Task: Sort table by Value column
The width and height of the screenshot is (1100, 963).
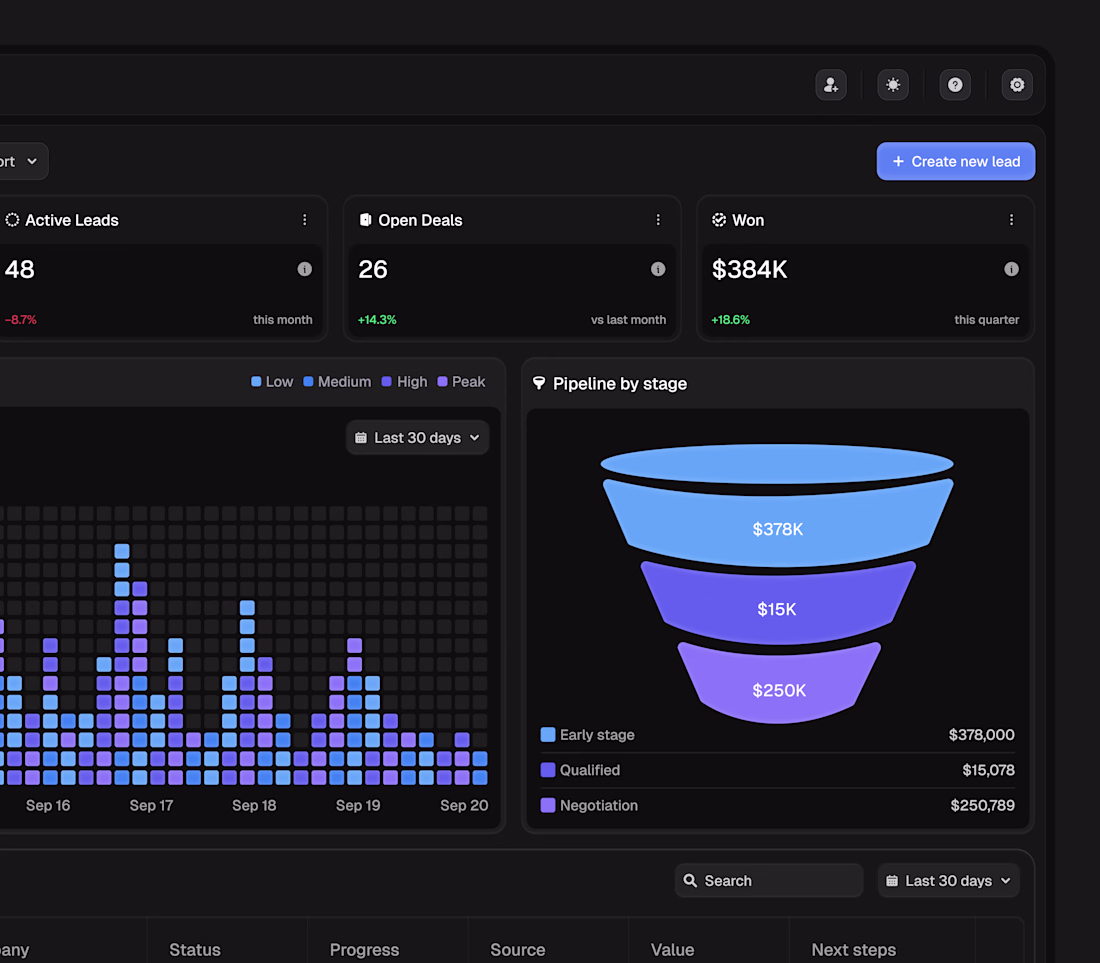Action: click(x=672, y=950)
